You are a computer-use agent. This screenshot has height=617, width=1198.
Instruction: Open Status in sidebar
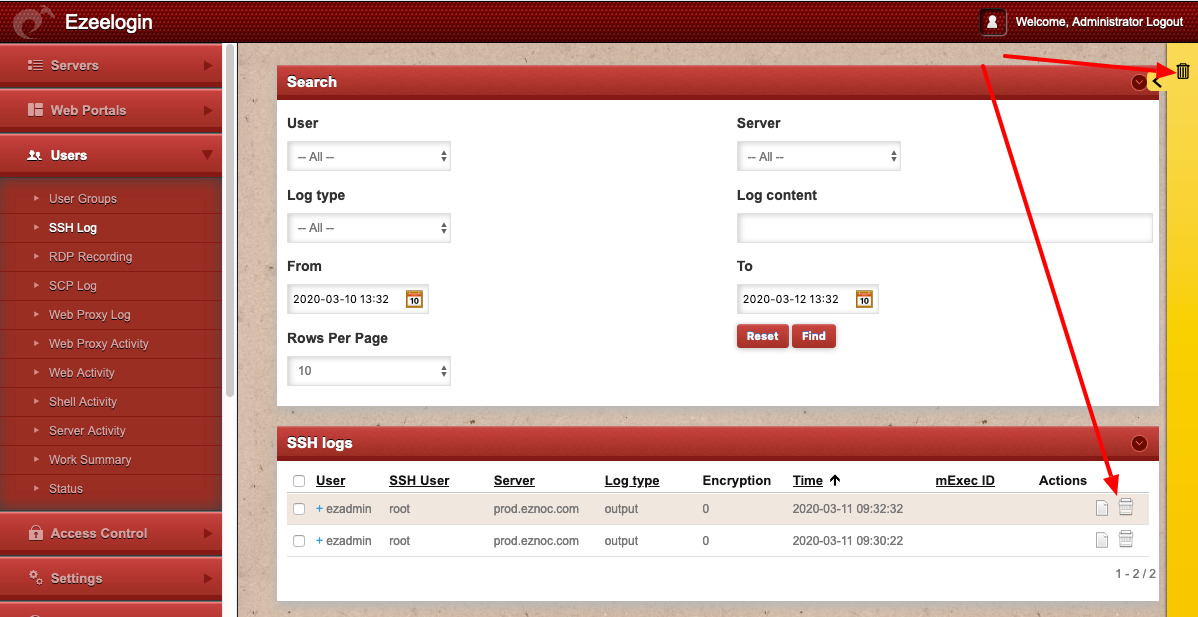(66, 489)
